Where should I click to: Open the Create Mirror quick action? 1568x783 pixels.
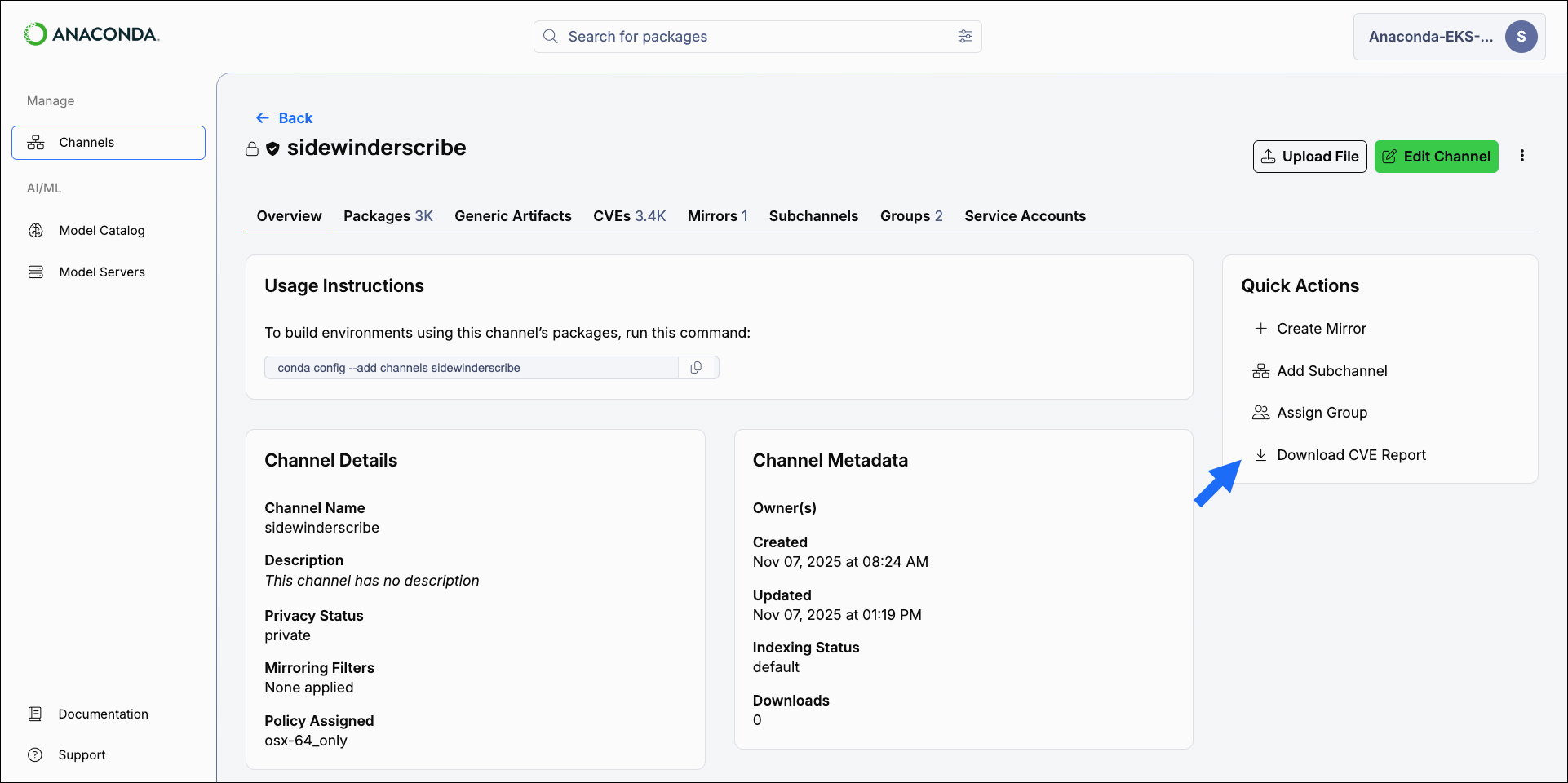click(1322, 329)
